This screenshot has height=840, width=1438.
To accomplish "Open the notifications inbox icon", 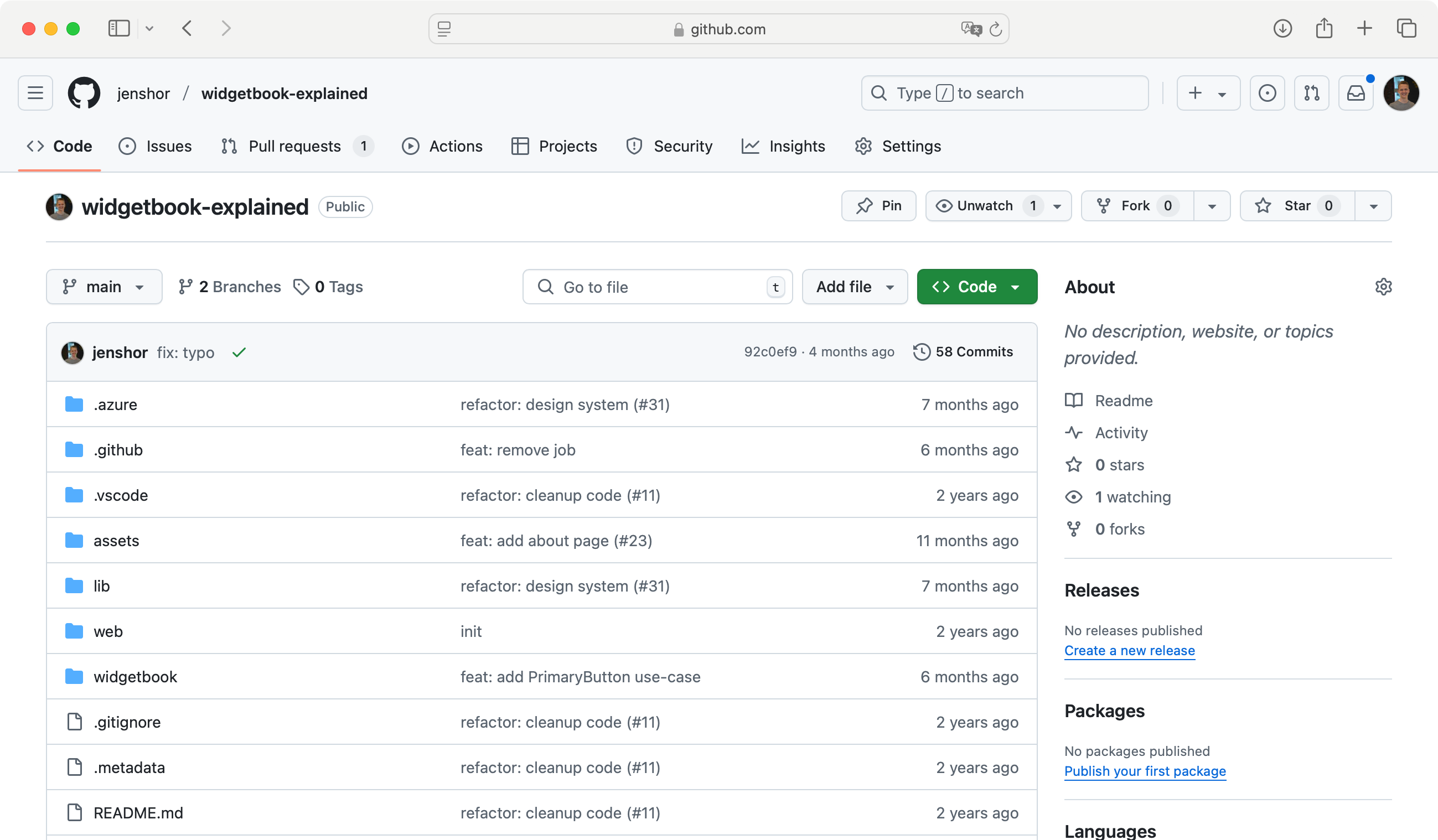I will 1356,93.
